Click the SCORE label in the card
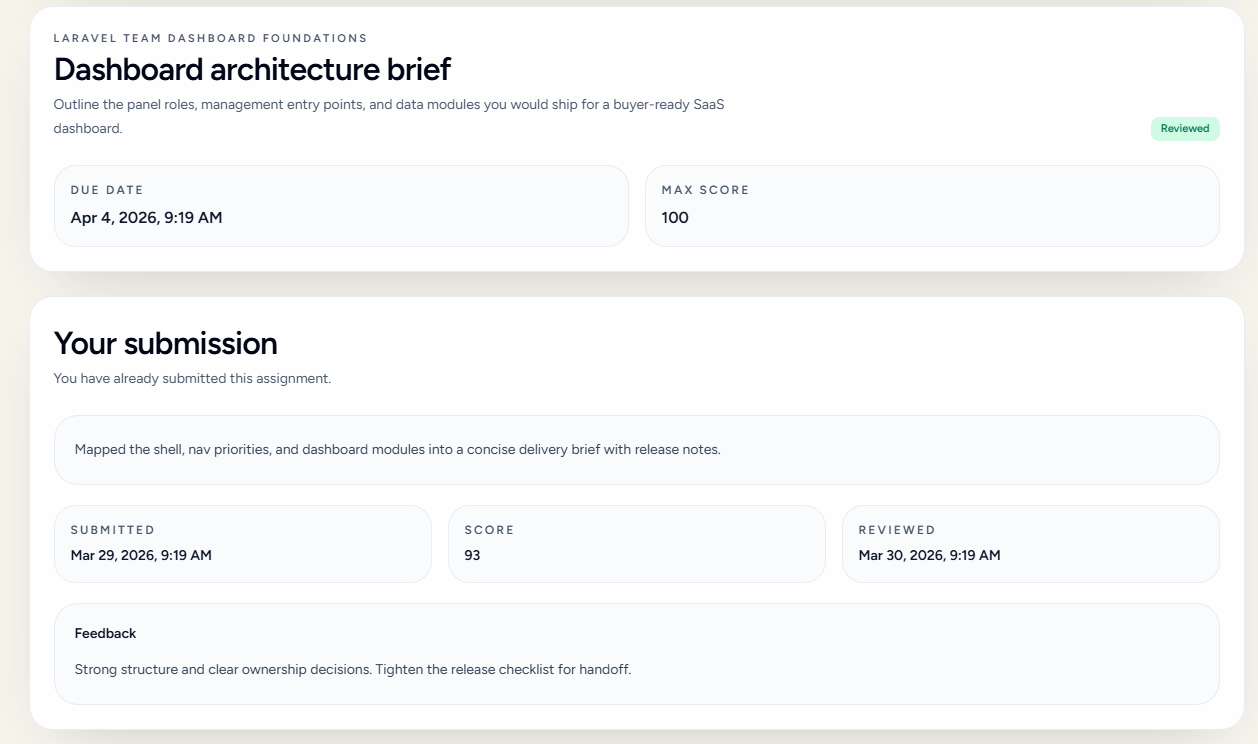This screenshot has height=744, width=1258. pyautogui.click(x=489, y=530)
